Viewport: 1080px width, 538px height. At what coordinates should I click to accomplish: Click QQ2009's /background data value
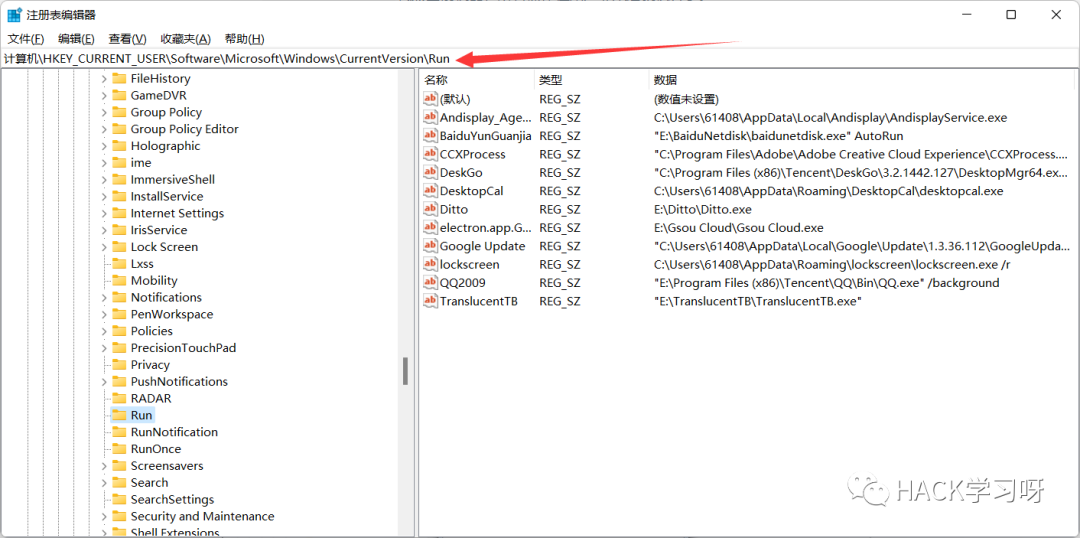826,282
